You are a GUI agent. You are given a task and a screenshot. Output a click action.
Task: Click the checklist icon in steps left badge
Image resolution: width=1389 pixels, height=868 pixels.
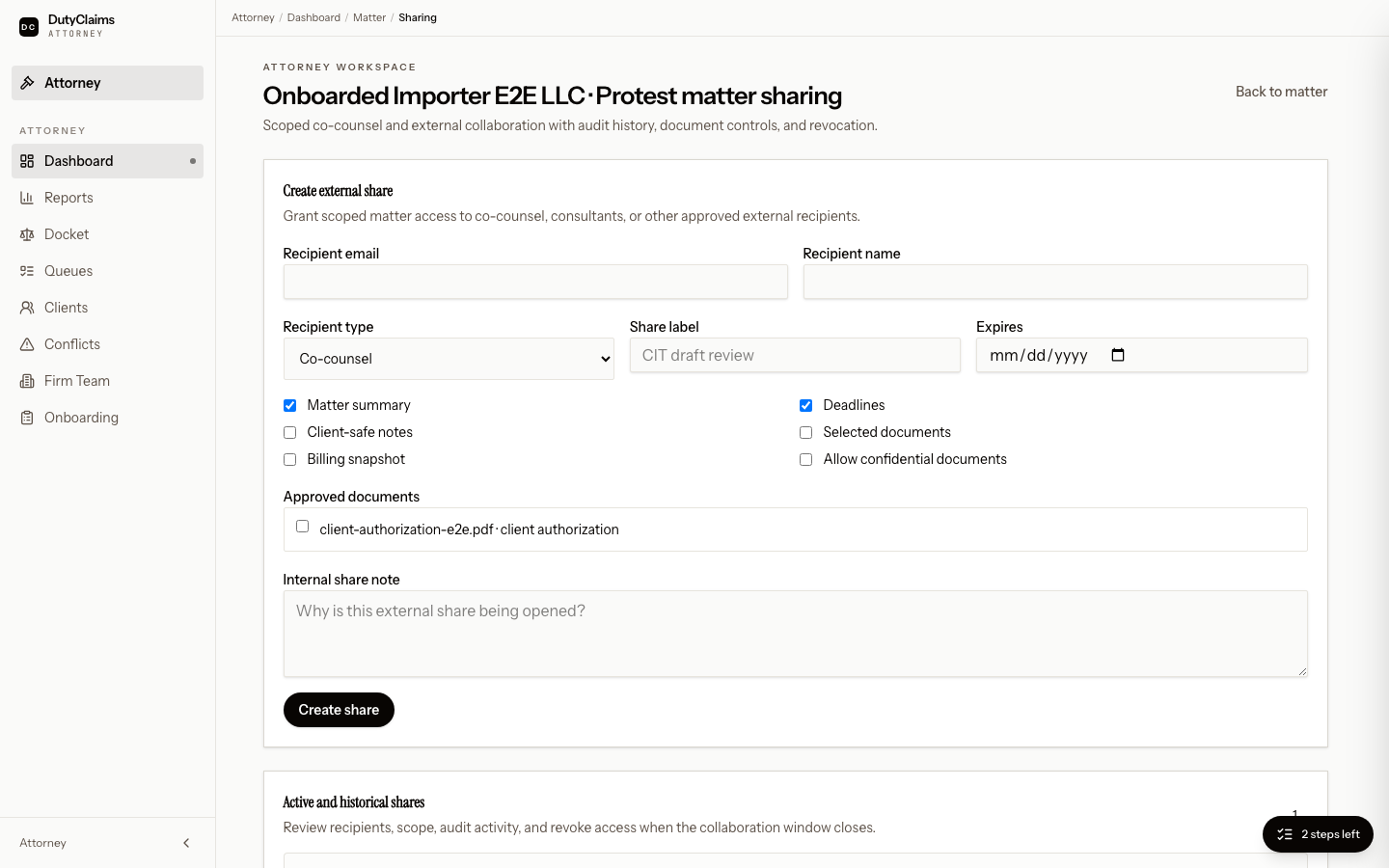point(1285,834)
